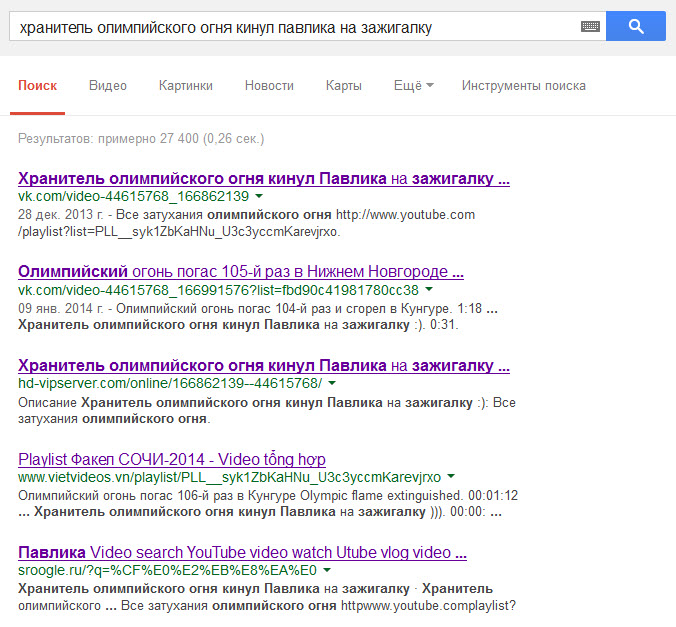Open the Новости tab

click(x=269, y=86)
